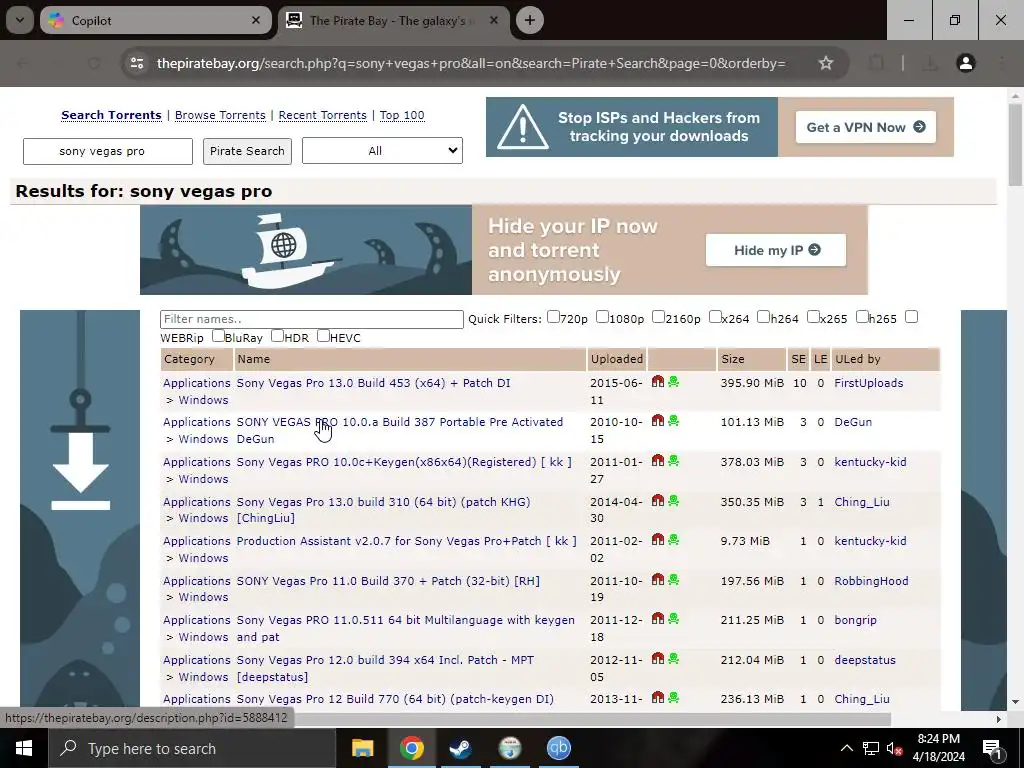The height and width of the screenshot is (768, 1024).
Task: Click the horizontal scrollbar right arrow
Action: pos(998,719)
